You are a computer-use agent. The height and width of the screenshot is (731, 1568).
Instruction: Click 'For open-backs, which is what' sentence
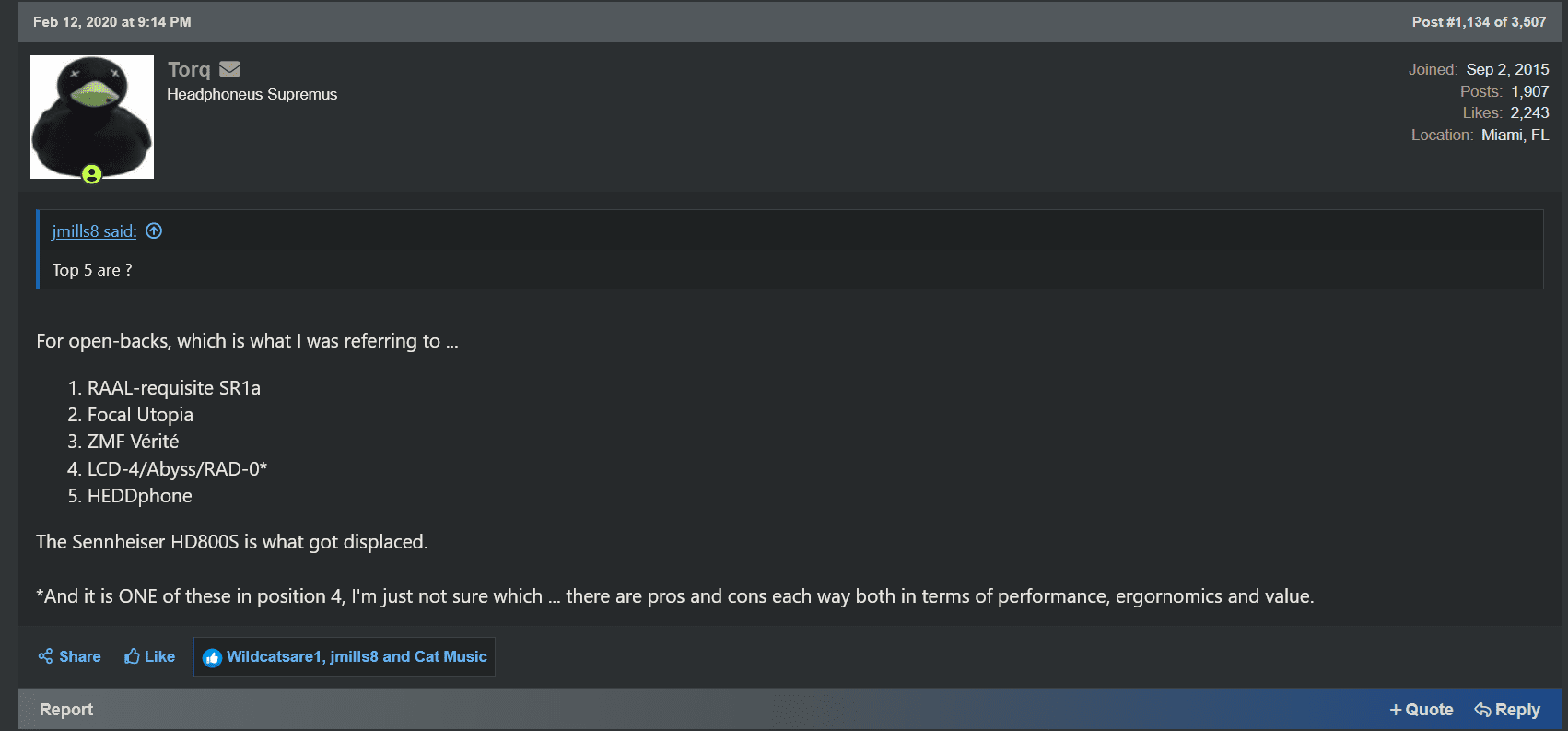tap(247, 341)
